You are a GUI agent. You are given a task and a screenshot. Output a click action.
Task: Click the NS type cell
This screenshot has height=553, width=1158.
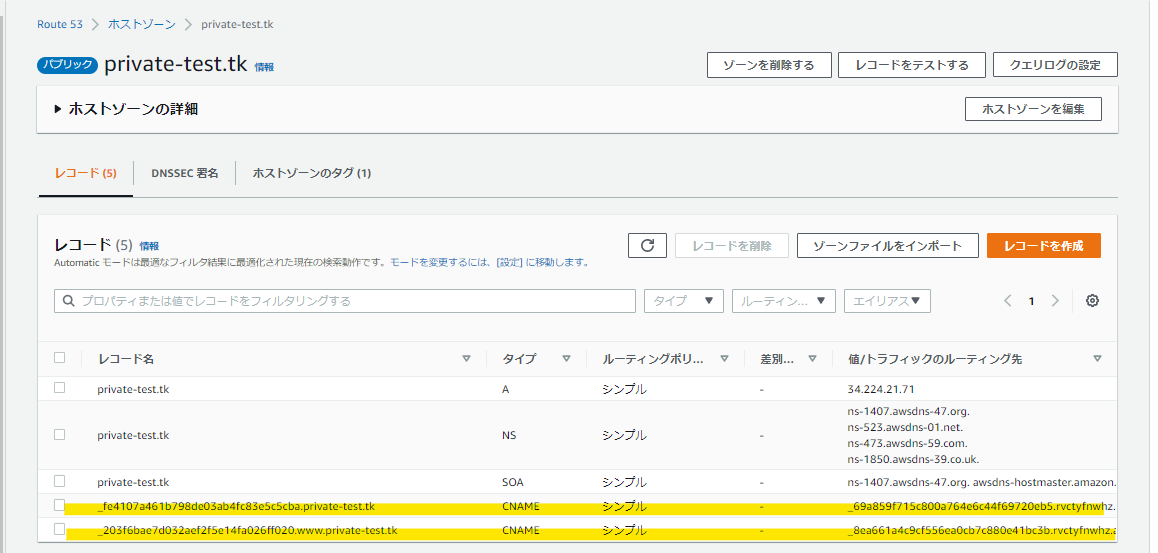pyautogui.click(x=509, y=436)
